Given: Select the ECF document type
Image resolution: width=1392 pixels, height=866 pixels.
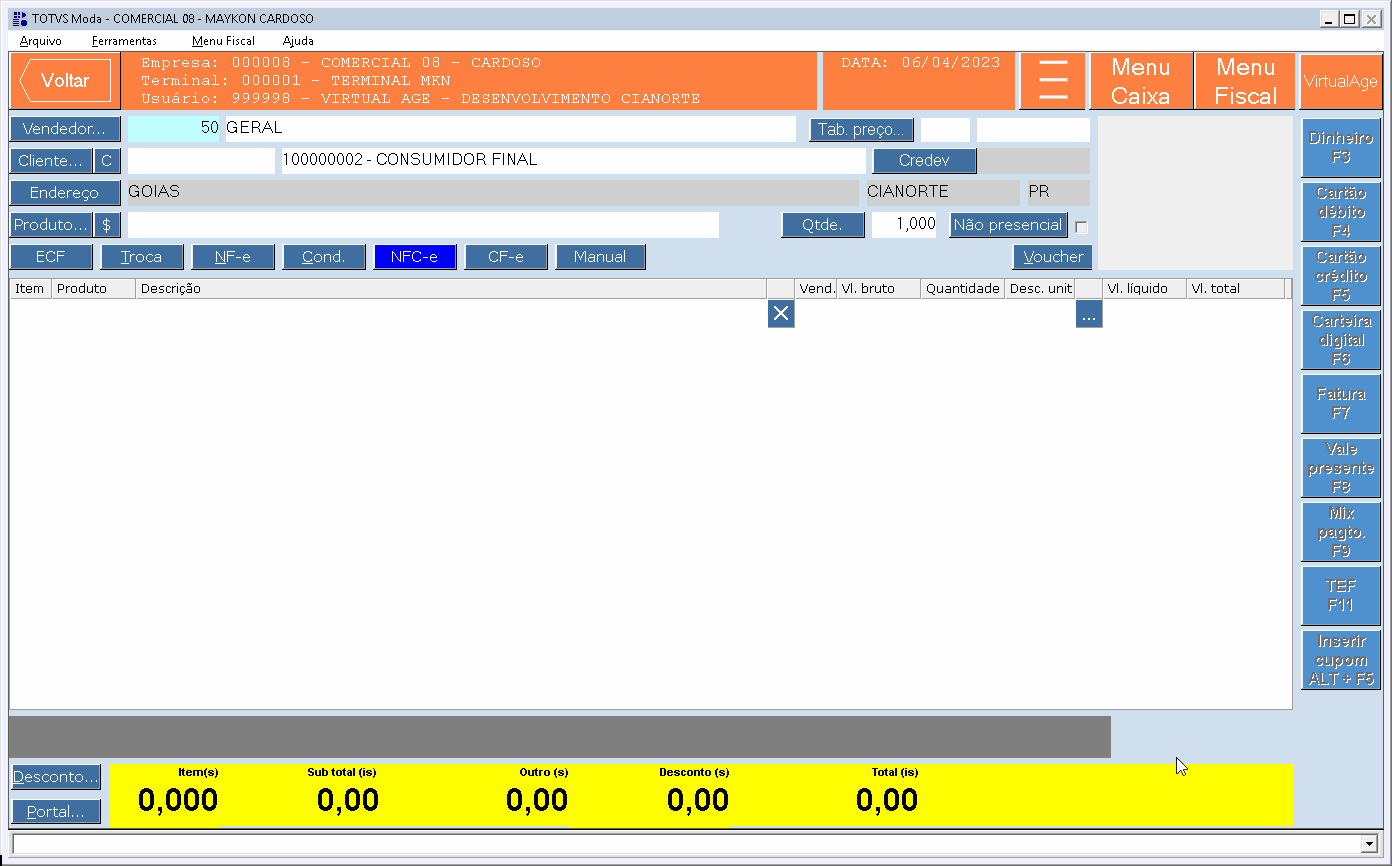Looking at the screenshot, I should click(x=51, y=257).
